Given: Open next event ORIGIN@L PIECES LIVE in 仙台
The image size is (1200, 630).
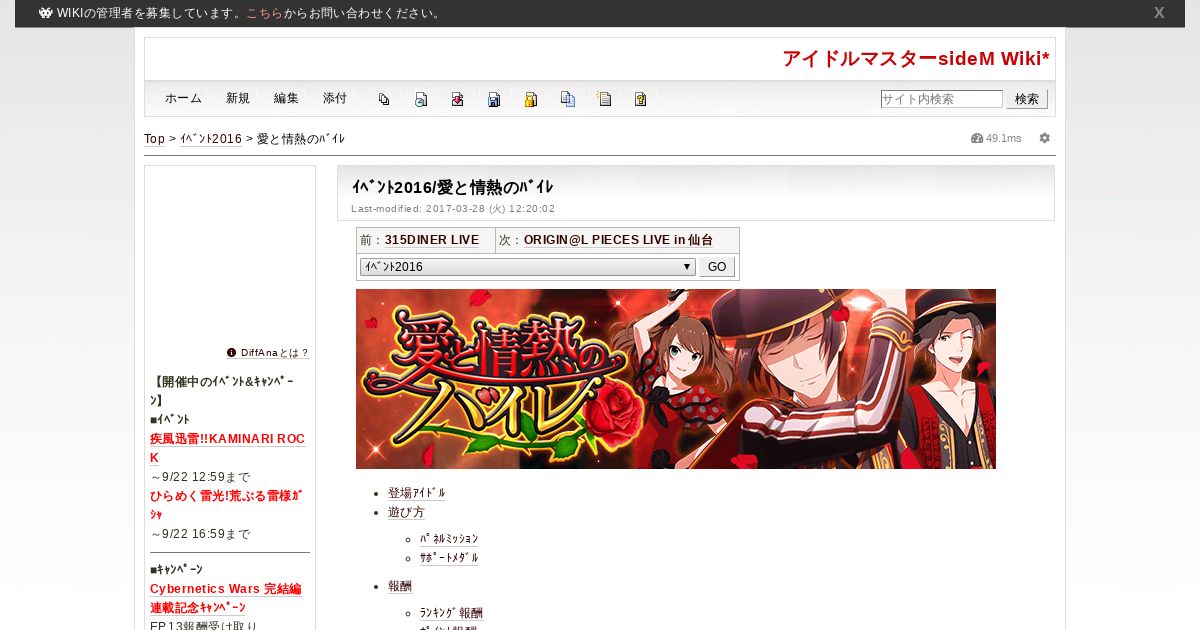Looking at the screenshot, I should click(619, 240).
